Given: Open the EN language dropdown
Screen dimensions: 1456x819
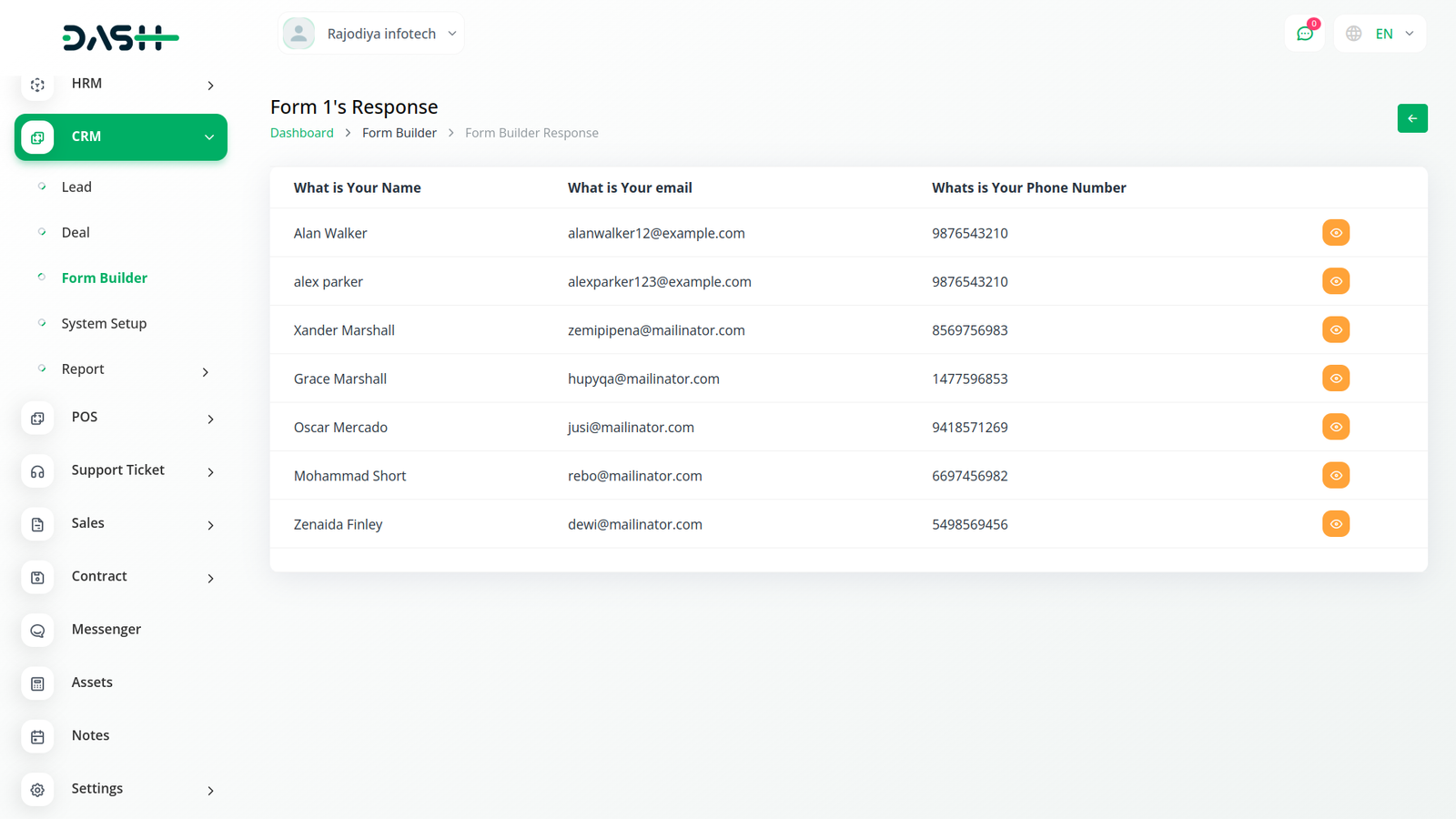Looking at the screenshot, I should coord(1380,34).
